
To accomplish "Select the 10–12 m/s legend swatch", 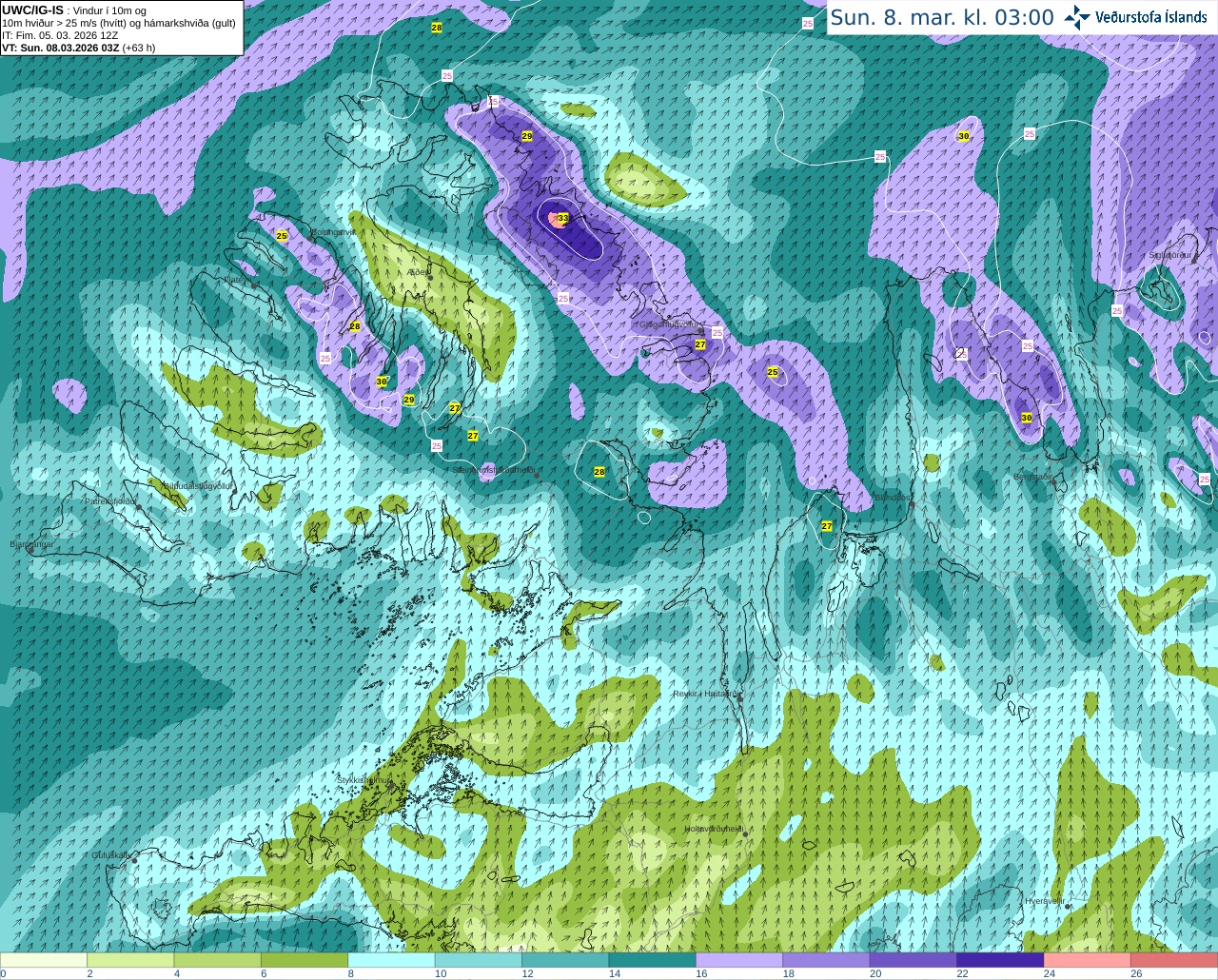I will click(479, 960).
